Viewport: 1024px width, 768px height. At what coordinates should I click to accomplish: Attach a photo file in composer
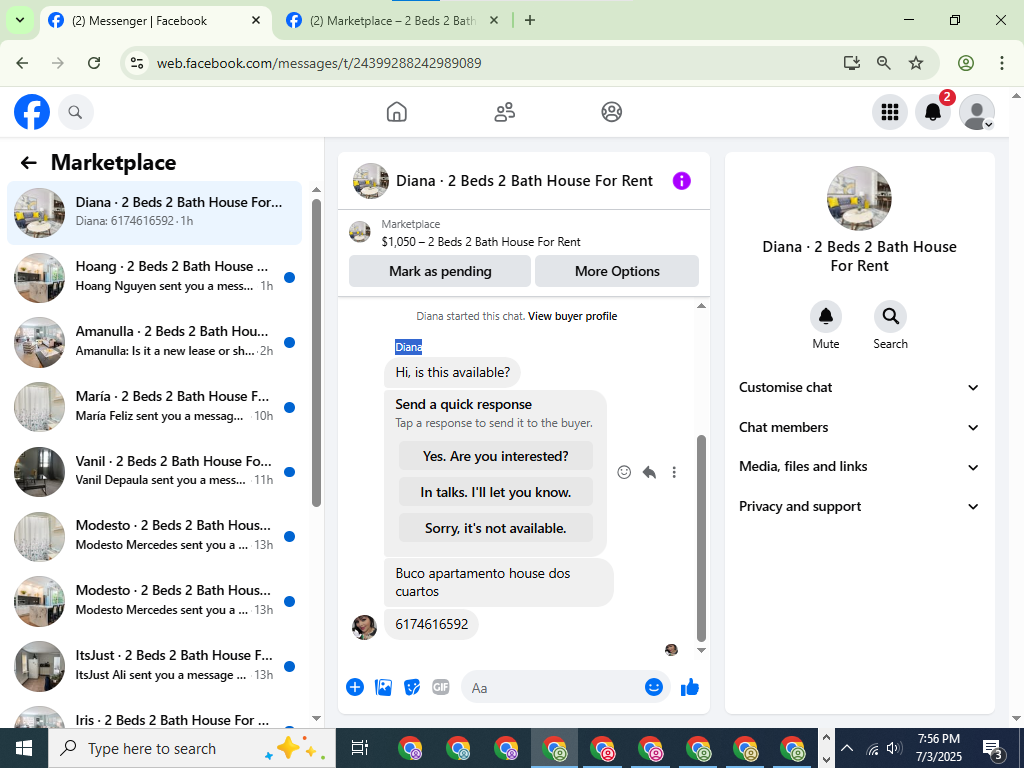[x=383, y=687]
